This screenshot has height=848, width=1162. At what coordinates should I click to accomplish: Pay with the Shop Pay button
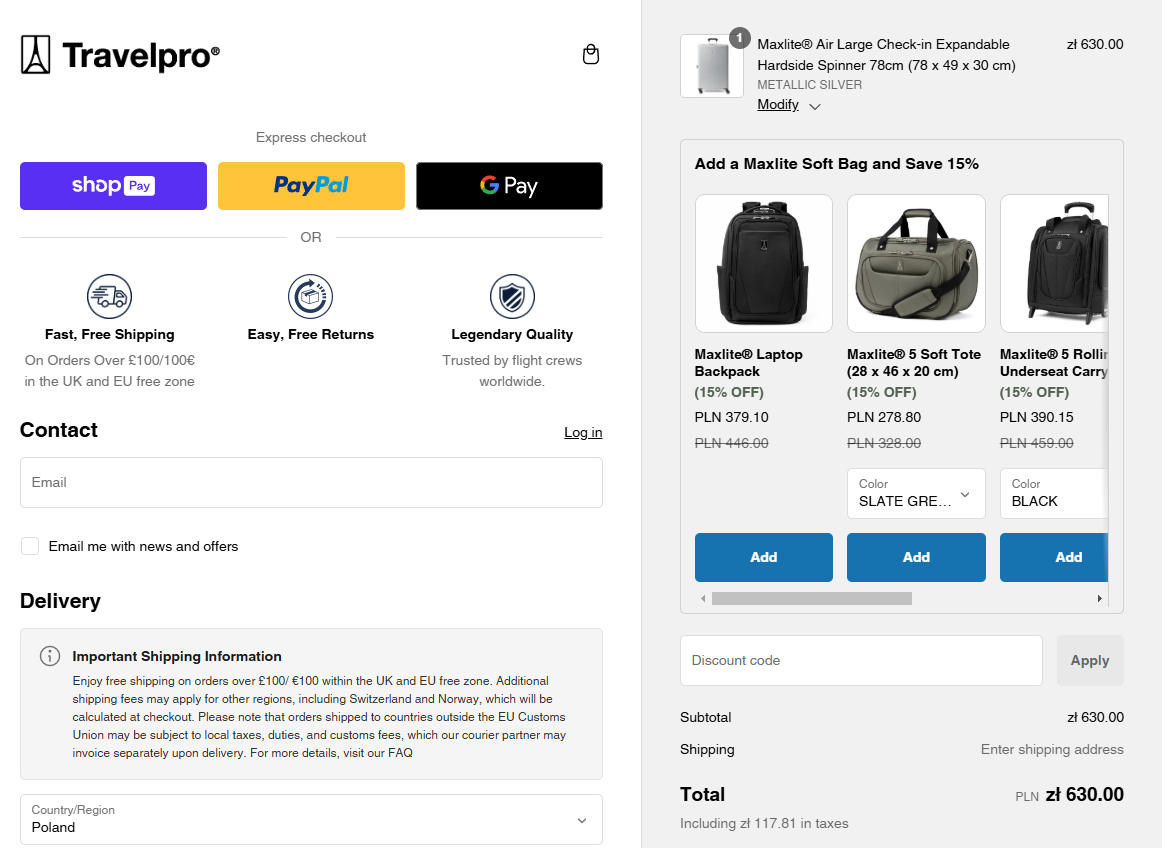coord(113,186)
